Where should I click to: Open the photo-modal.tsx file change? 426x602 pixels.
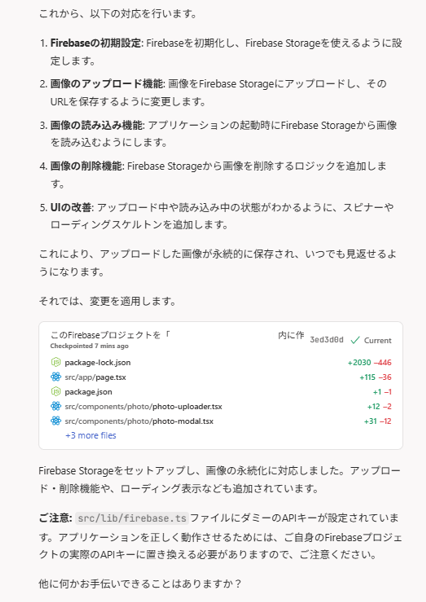[x=139, y=421]
